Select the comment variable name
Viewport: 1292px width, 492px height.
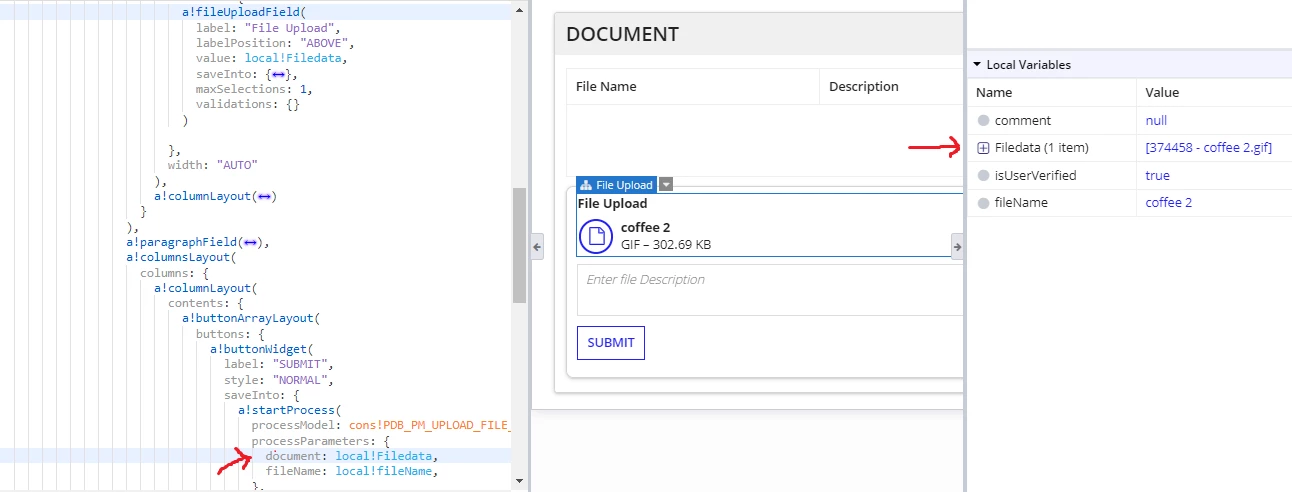point(1023,120)
